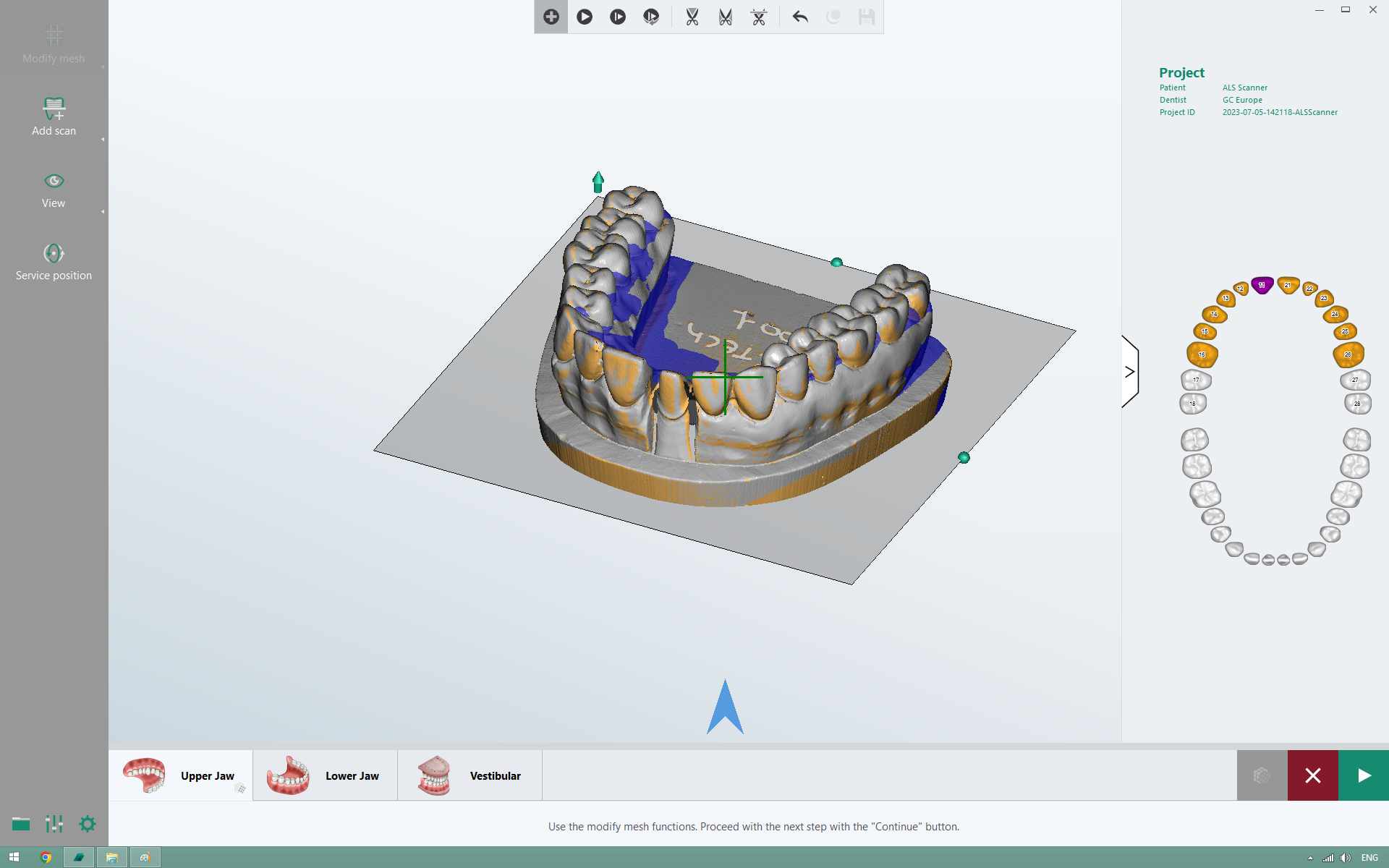Expand the Add scan submenu arrow
Image resolution: width=1389 pixels, height=868 pixels.
pos(103,140)
